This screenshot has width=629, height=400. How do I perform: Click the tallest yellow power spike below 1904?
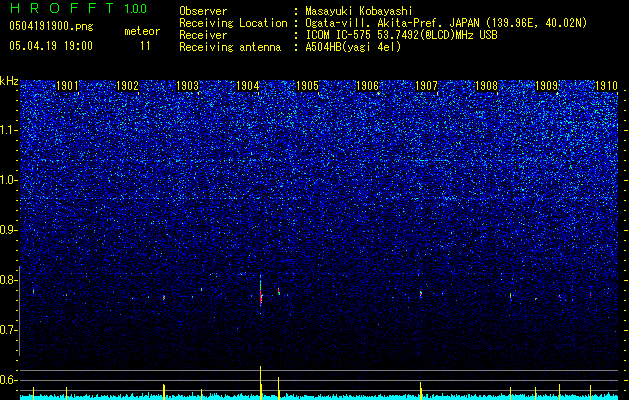[x=260, y=383]
